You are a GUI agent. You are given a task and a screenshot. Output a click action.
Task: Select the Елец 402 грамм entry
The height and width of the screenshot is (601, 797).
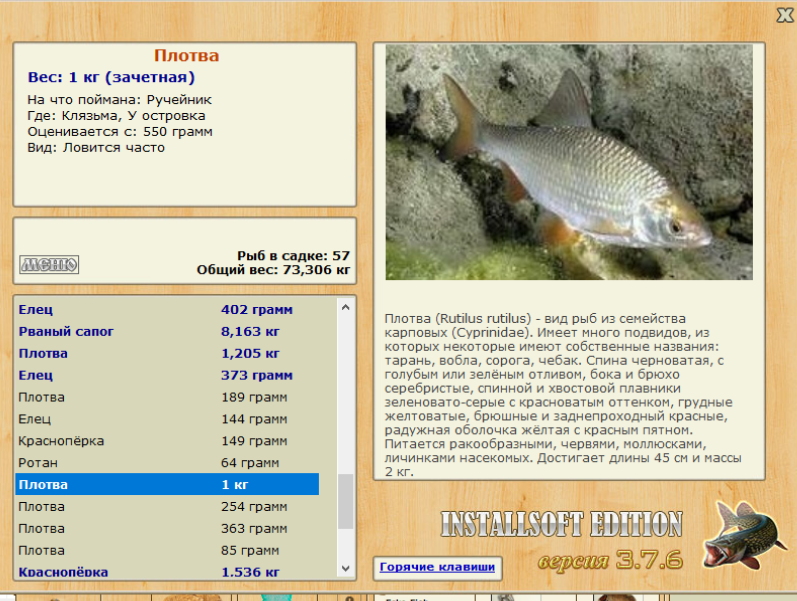point(167,309)
